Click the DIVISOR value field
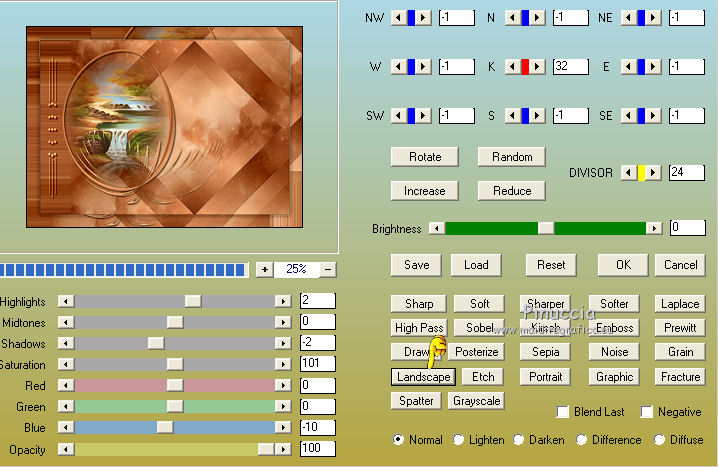The width and height of the screenshot is (718, 467). [x=686, y=173]
